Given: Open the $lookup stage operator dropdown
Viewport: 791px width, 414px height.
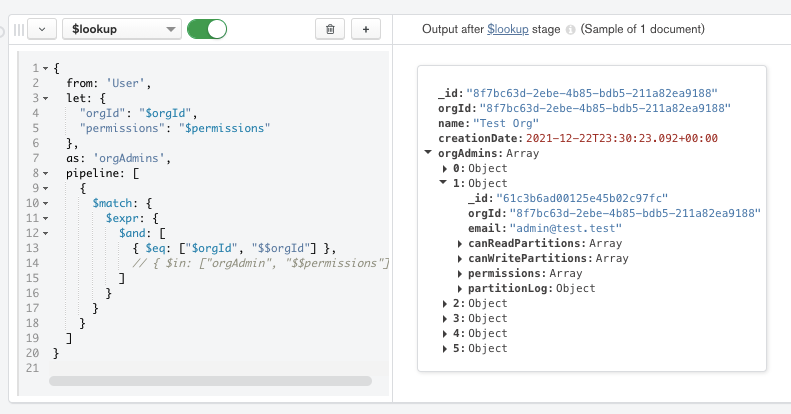Looking at the screenshot, I should coord(121,30).
